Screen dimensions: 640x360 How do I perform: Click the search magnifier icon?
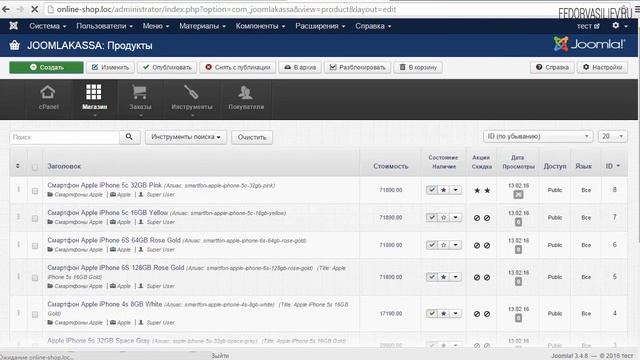[x=129, y=137]
